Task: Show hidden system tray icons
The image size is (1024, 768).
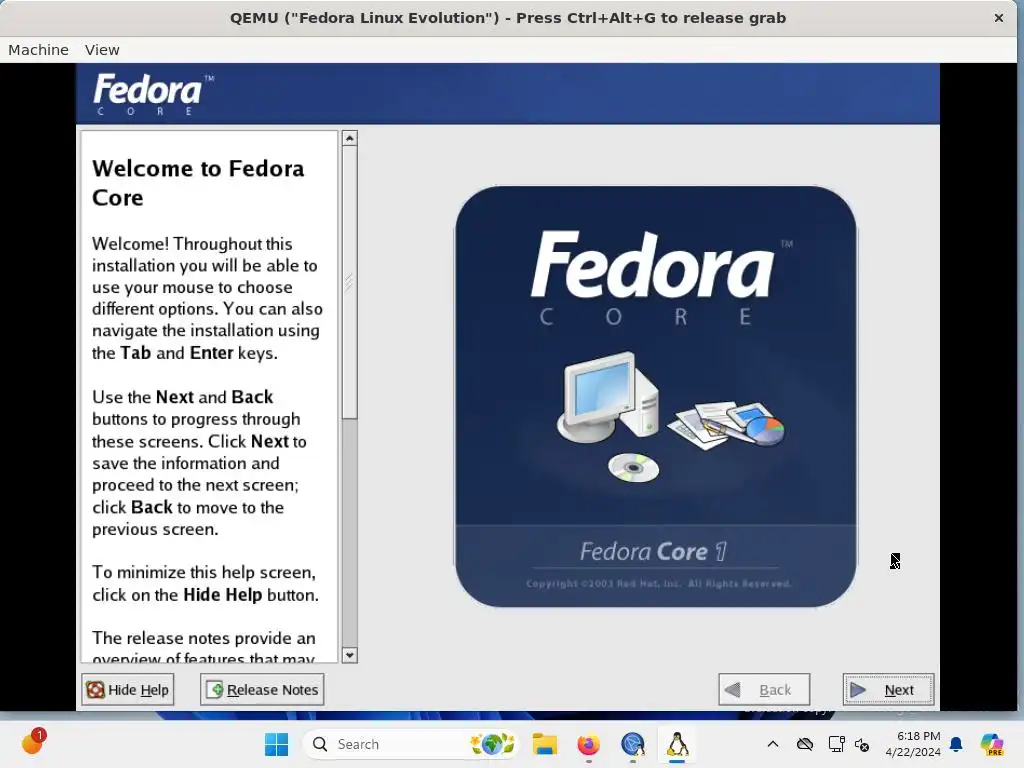Action: [773, 744]
